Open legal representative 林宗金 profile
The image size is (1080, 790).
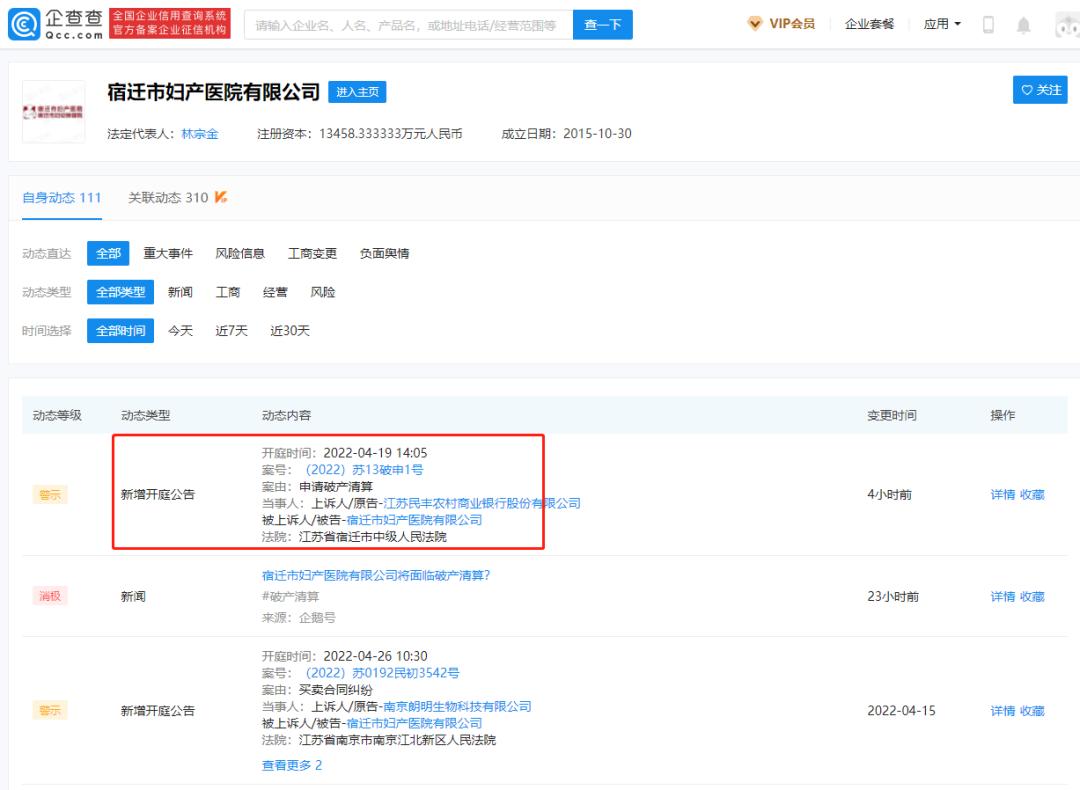click(199, 132)
